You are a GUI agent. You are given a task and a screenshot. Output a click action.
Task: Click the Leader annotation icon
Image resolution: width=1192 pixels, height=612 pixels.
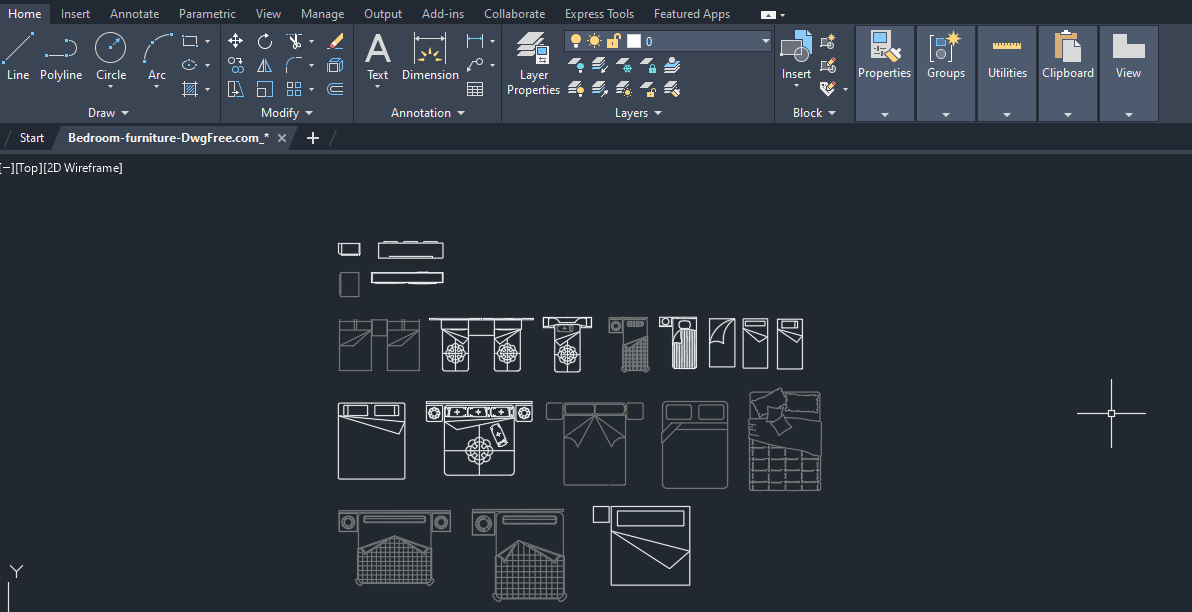tap(475, 65)
